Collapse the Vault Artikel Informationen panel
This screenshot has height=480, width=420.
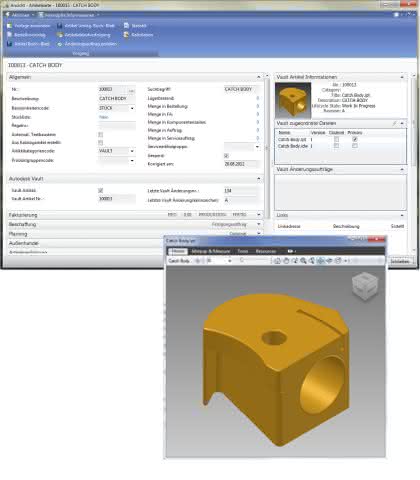[402, 77]
